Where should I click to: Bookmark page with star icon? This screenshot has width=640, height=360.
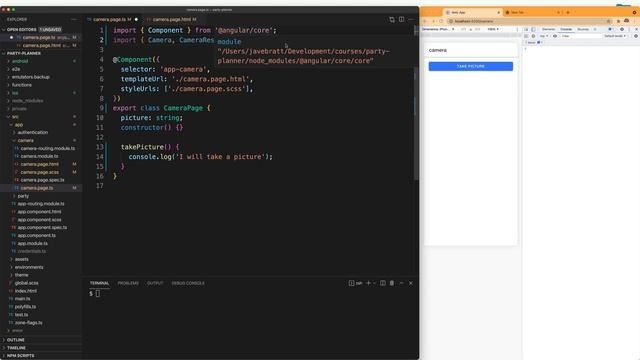(609, 21)
